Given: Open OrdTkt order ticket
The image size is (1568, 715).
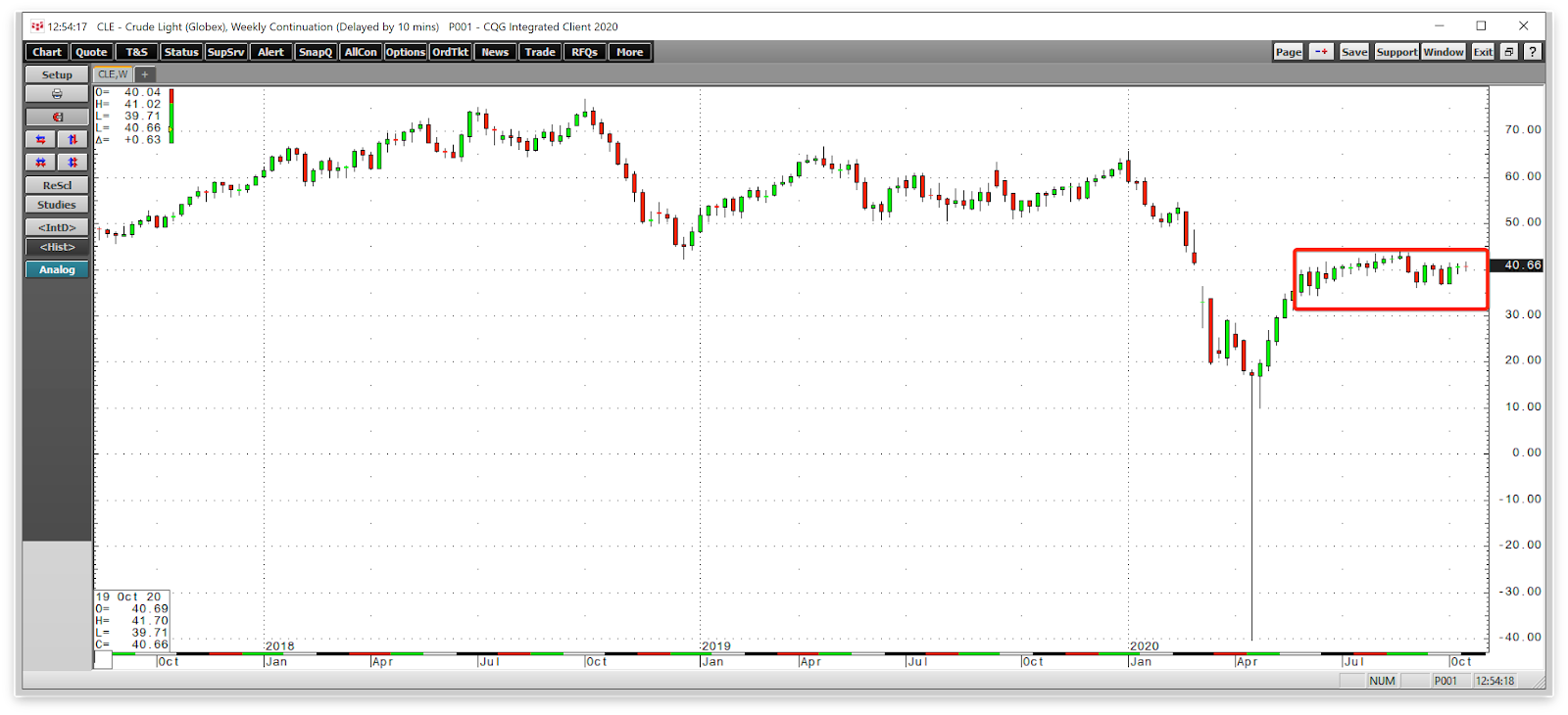Looking at the screenshot, I should pos(451,52).
